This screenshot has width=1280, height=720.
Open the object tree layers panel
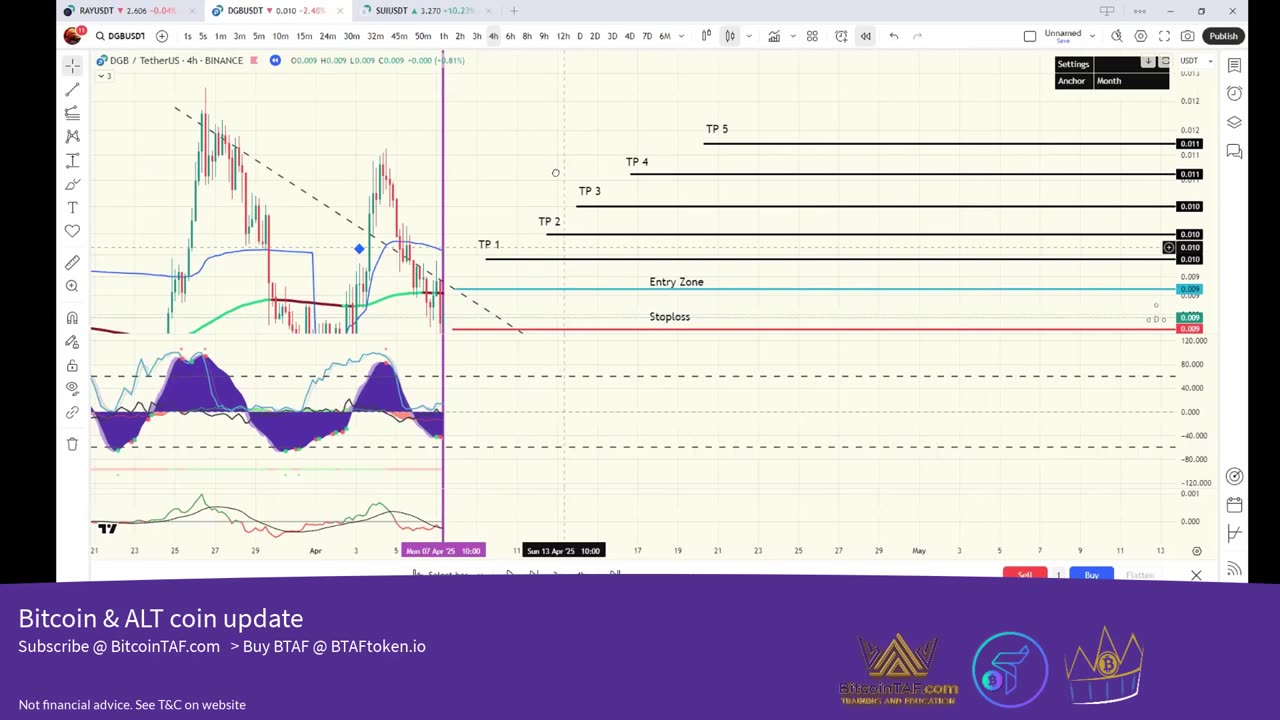(1234, 122)
